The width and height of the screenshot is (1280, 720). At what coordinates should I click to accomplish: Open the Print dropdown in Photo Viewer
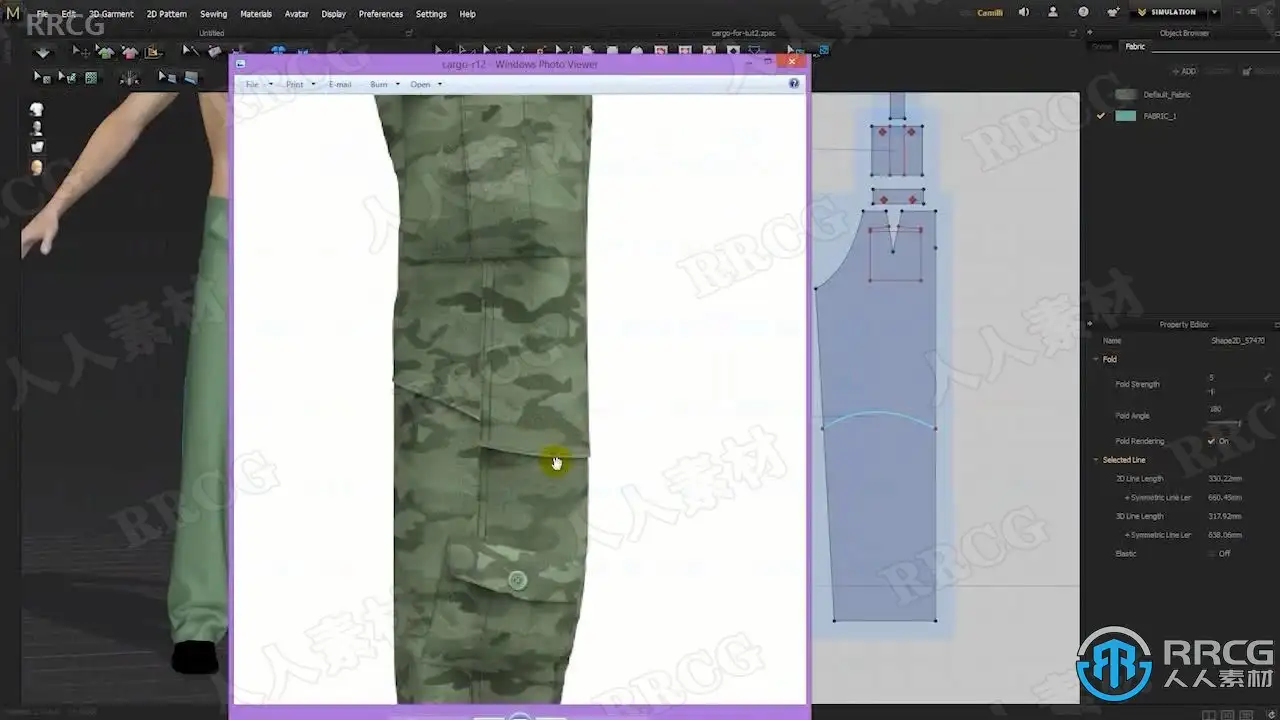pos(300,84)
